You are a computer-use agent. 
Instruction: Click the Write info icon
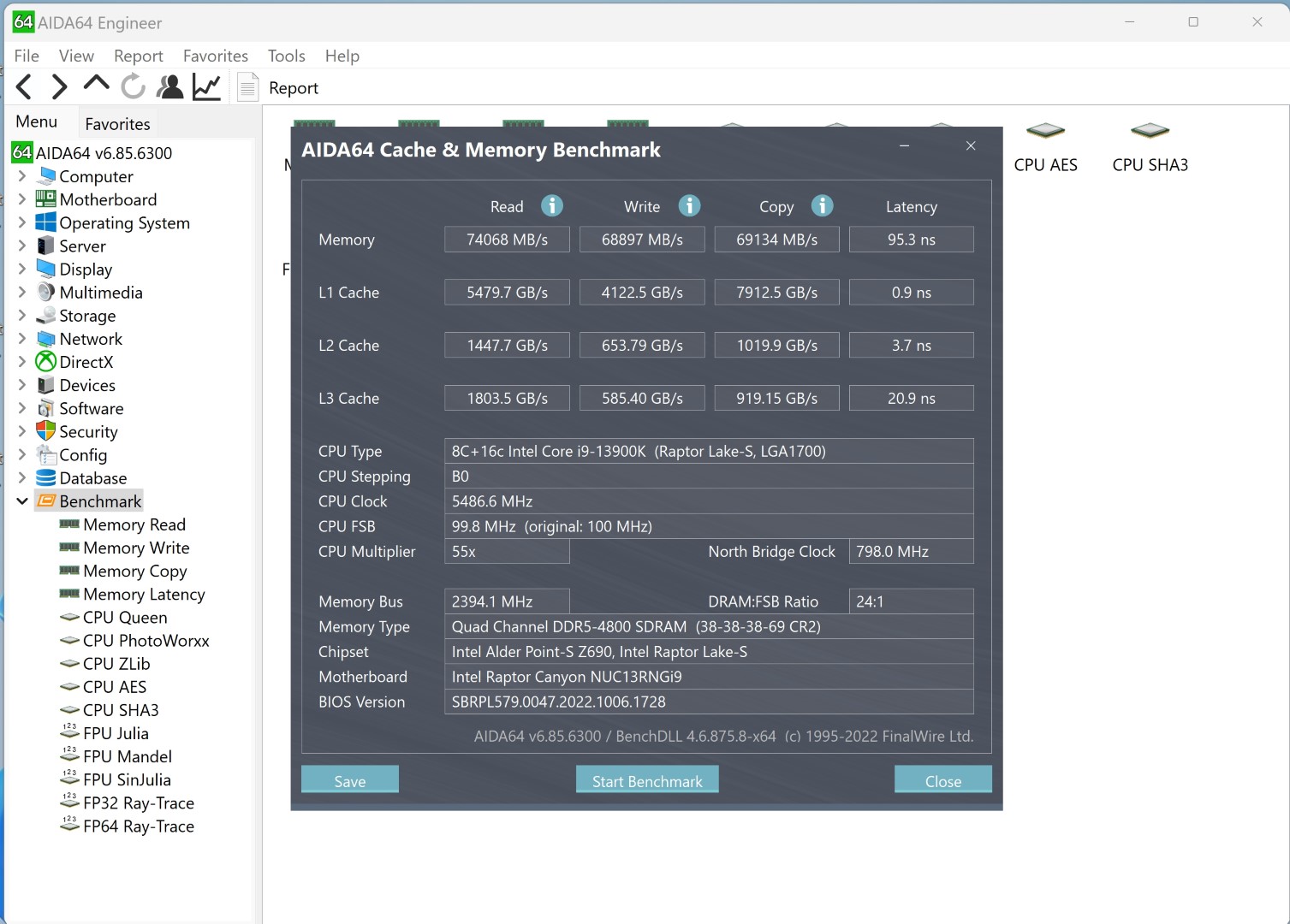point(689,205)
